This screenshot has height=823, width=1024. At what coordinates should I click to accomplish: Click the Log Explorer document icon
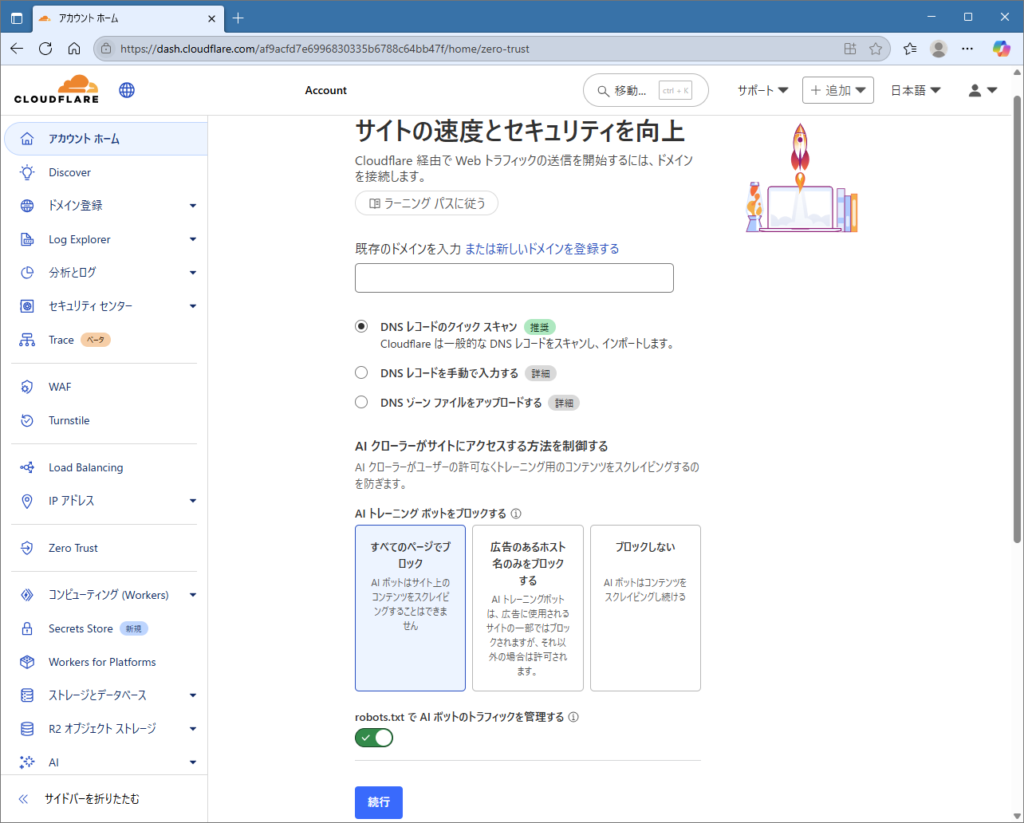click(27, 239)
